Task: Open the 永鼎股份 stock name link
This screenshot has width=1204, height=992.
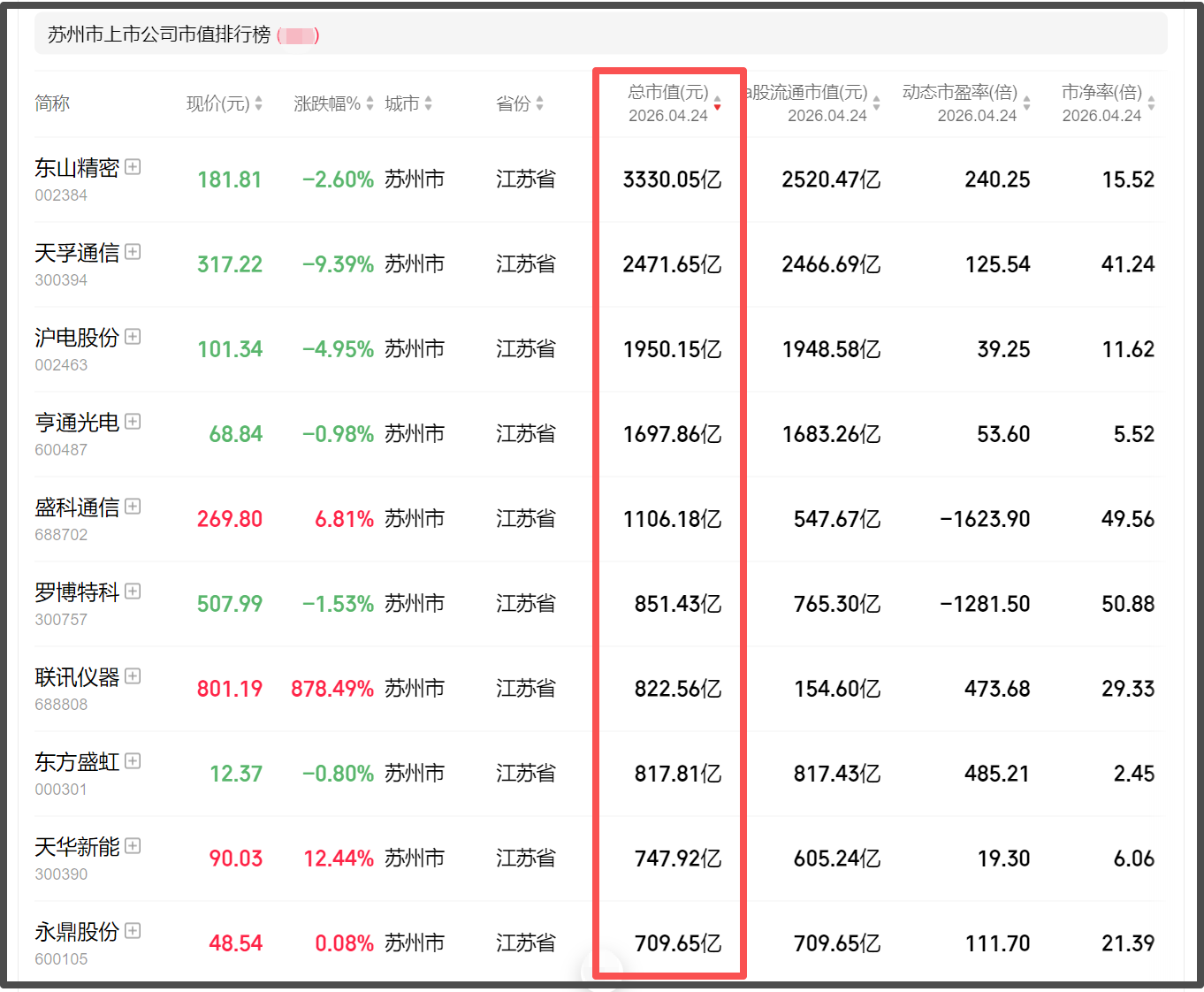Action: pyautogui.click(x=77, y=932)
